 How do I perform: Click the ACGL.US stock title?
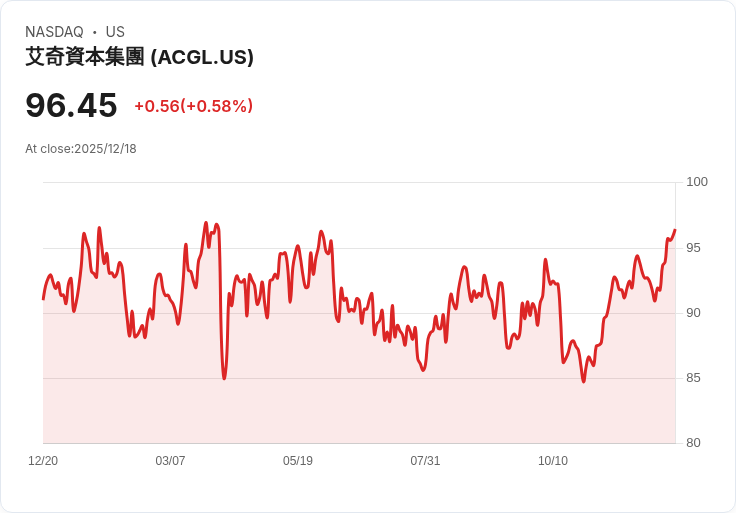click(139, 57)
